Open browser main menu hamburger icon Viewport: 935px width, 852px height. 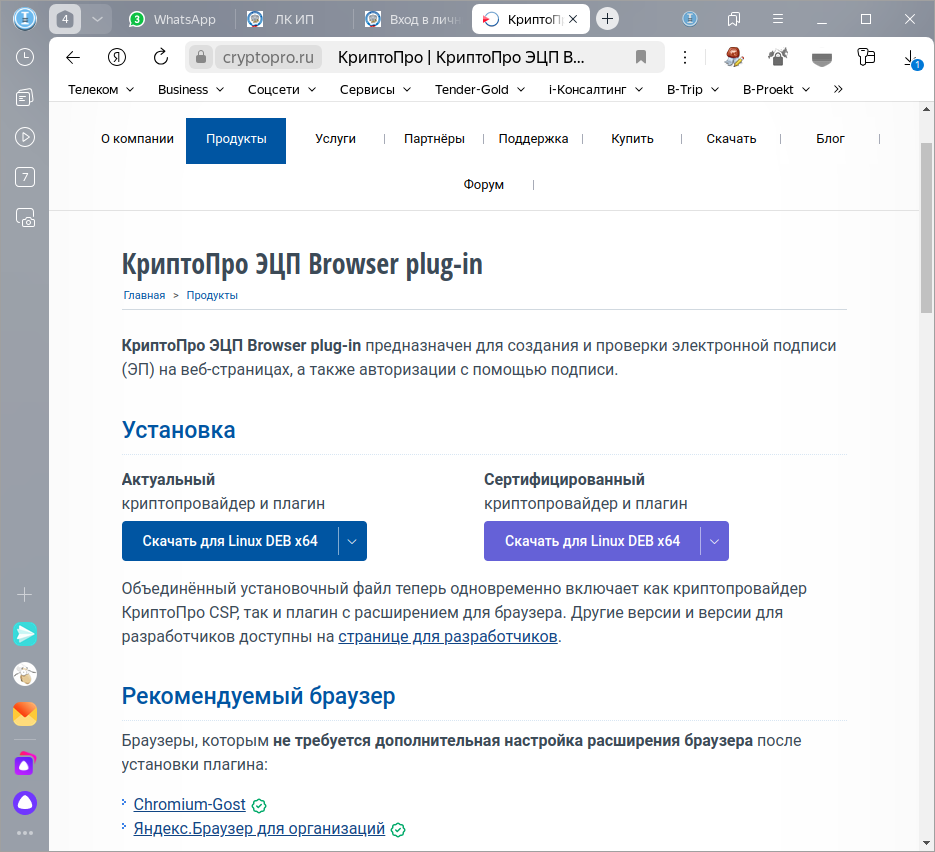coord(778,19)
